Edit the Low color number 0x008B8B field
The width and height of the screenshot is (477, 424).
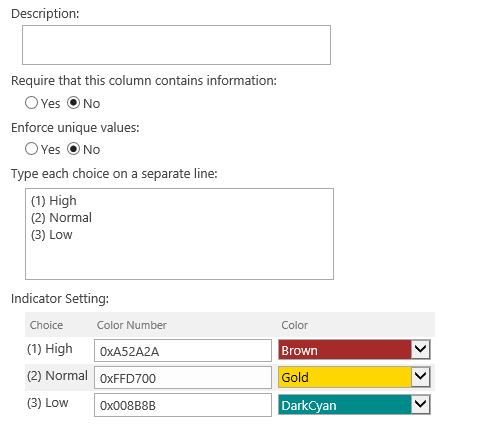point(183,405)
